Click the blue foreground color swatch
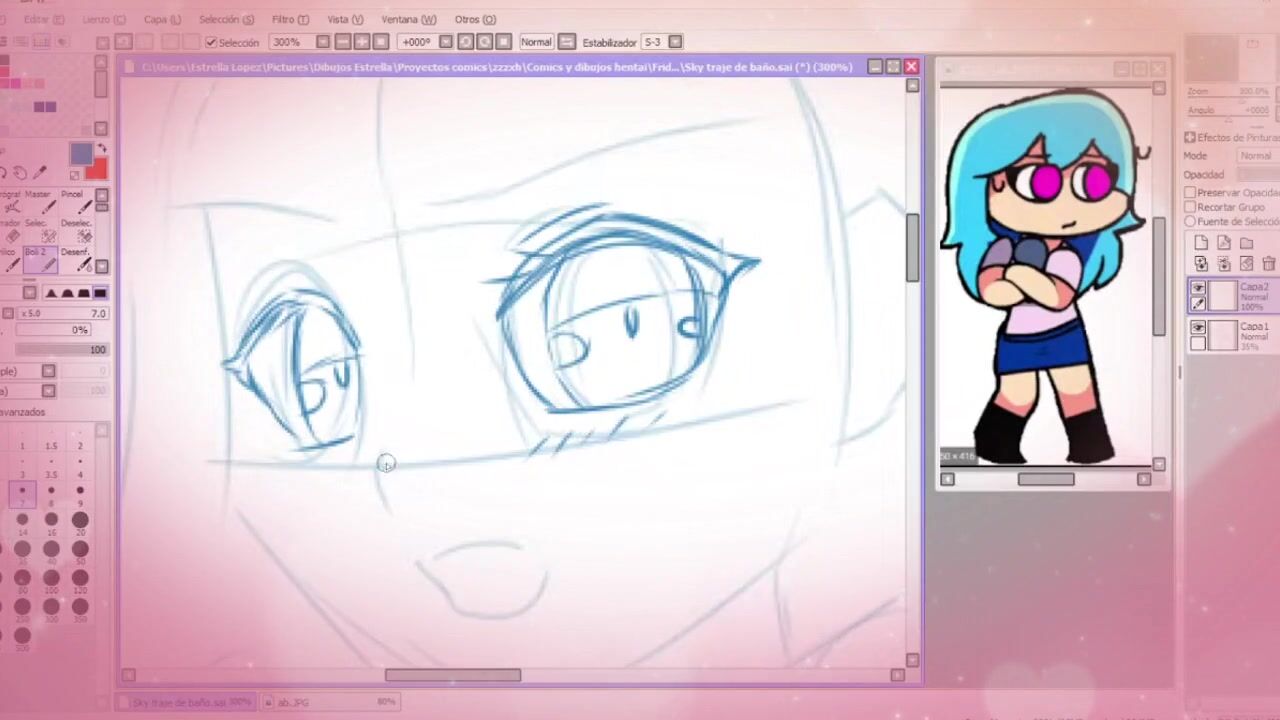 coord(81,154)
